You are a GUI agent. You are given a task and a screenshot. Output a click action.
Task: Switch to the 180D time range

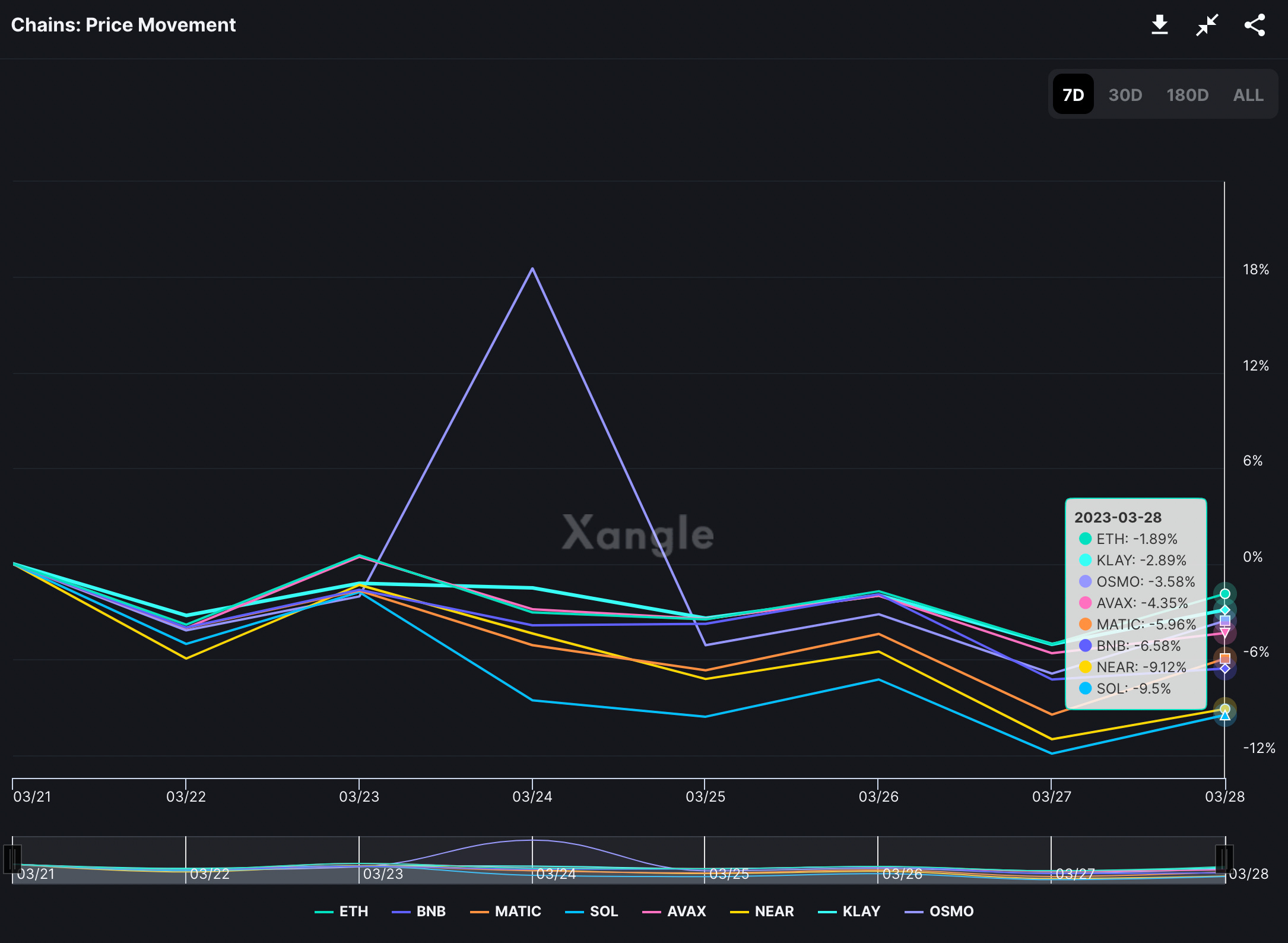click(x=1187, y=94)
